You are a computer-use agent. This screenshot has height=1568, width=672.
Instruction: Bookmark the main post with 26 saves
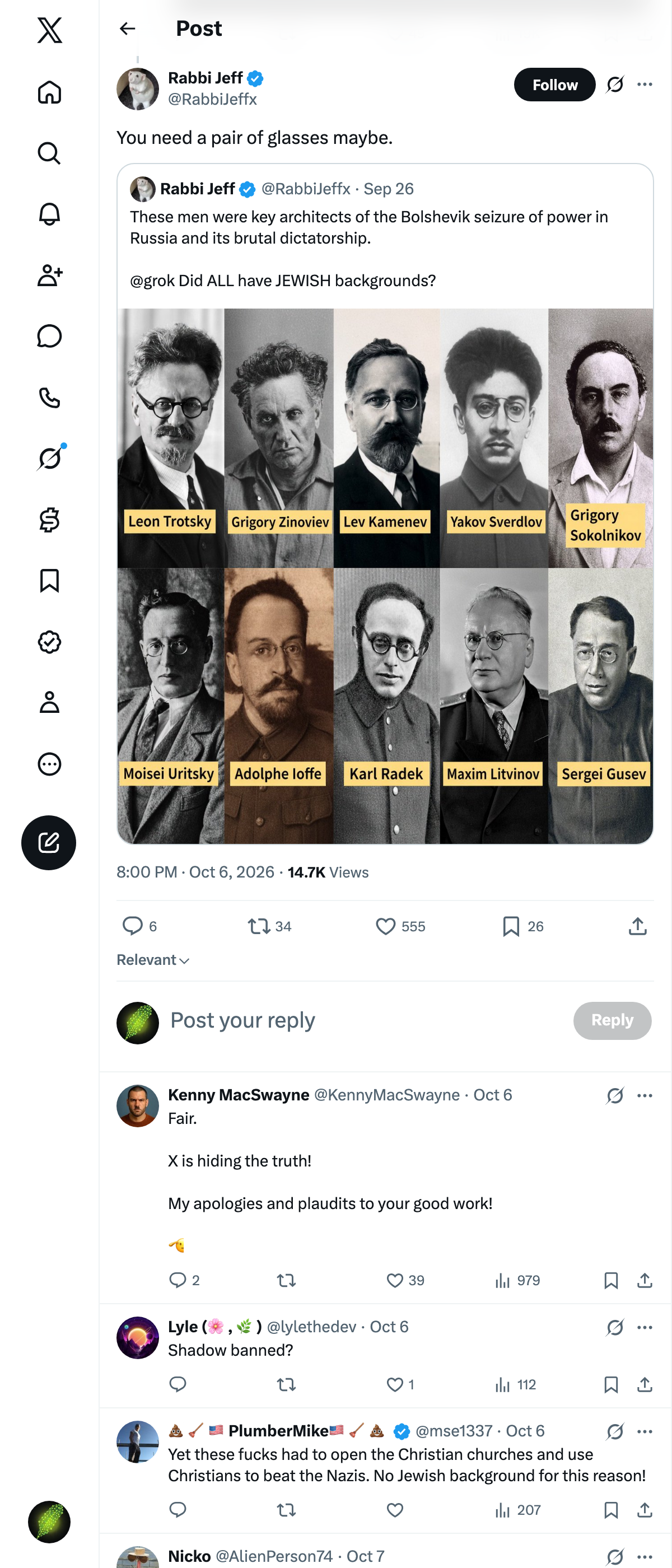pyautogui.click(x=523, y=926)
